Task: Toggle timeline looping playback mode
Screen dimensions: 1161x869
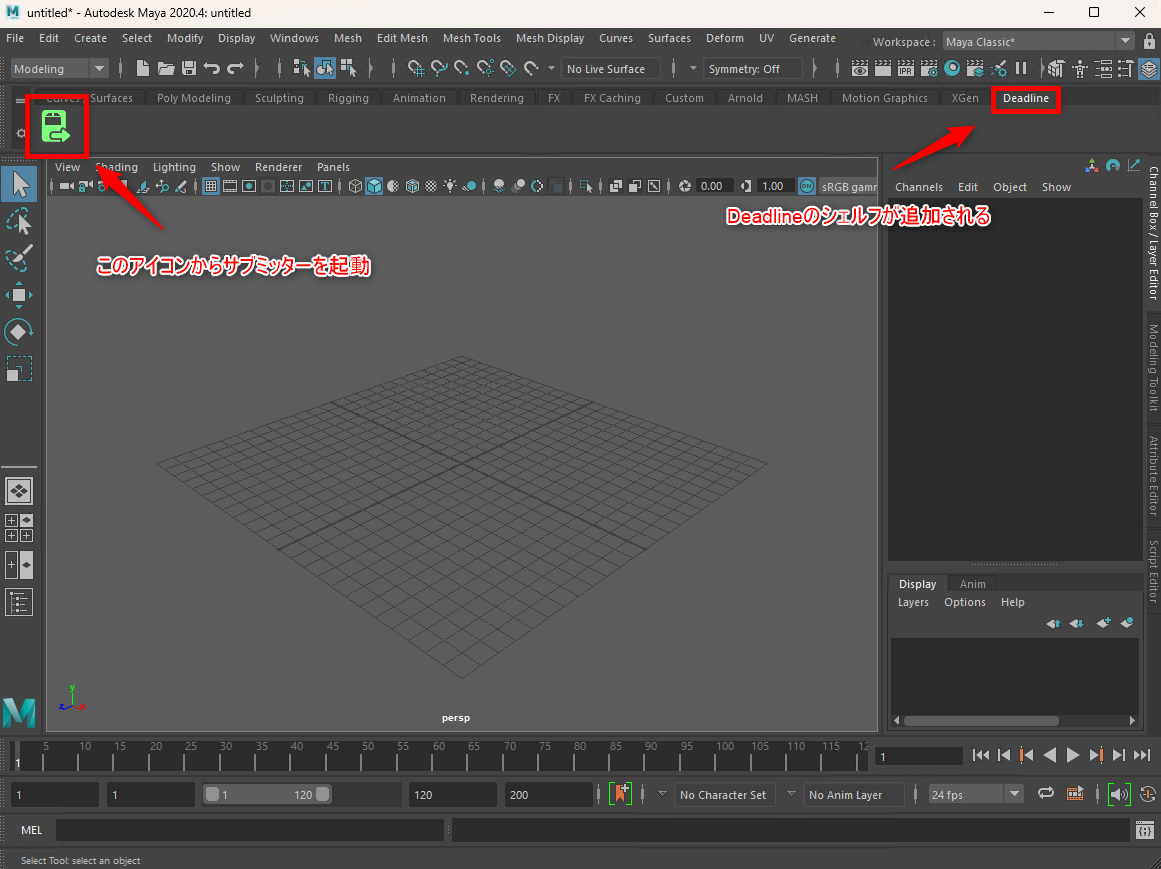Action: click(x=1045, y=794)
